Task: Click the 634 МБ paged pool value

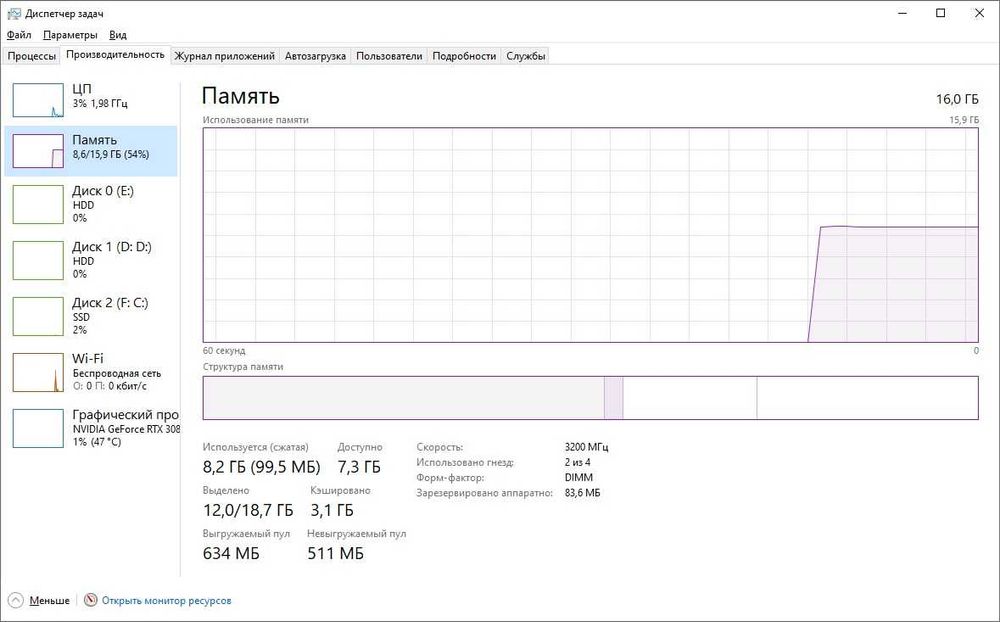Action: 231,554
